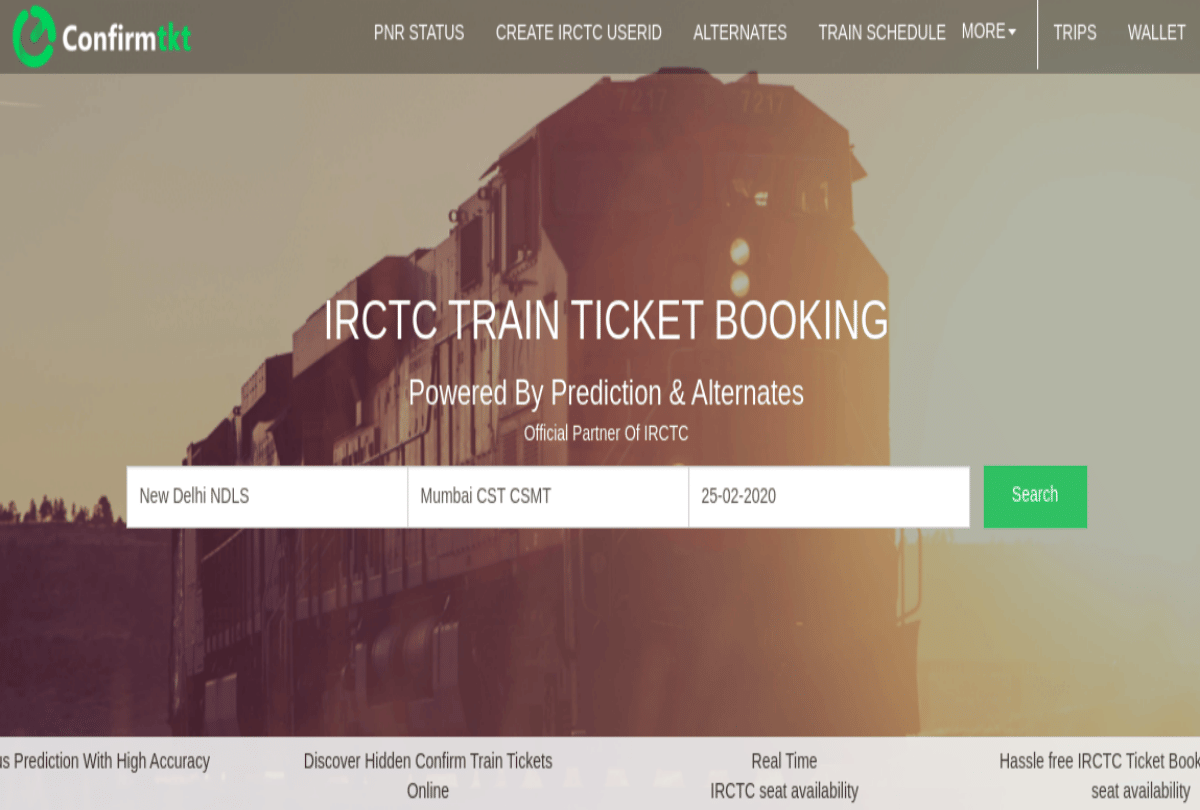The image size is (1200, 810).
Task: Expand the MORE dropdown menu
Action: tap(989, 32)
